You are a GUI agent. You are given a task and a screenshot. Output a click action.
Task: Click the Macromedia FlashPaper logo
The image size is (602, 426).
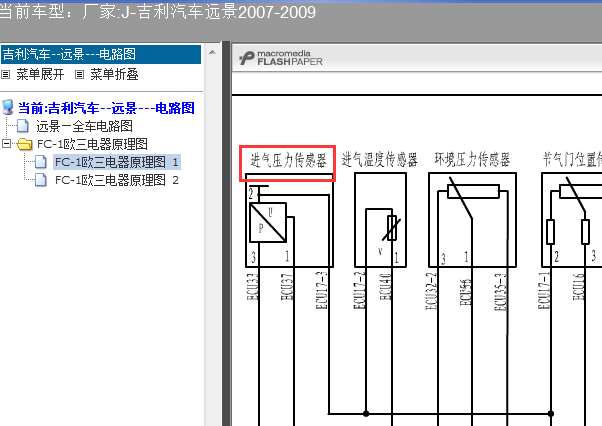281,58
